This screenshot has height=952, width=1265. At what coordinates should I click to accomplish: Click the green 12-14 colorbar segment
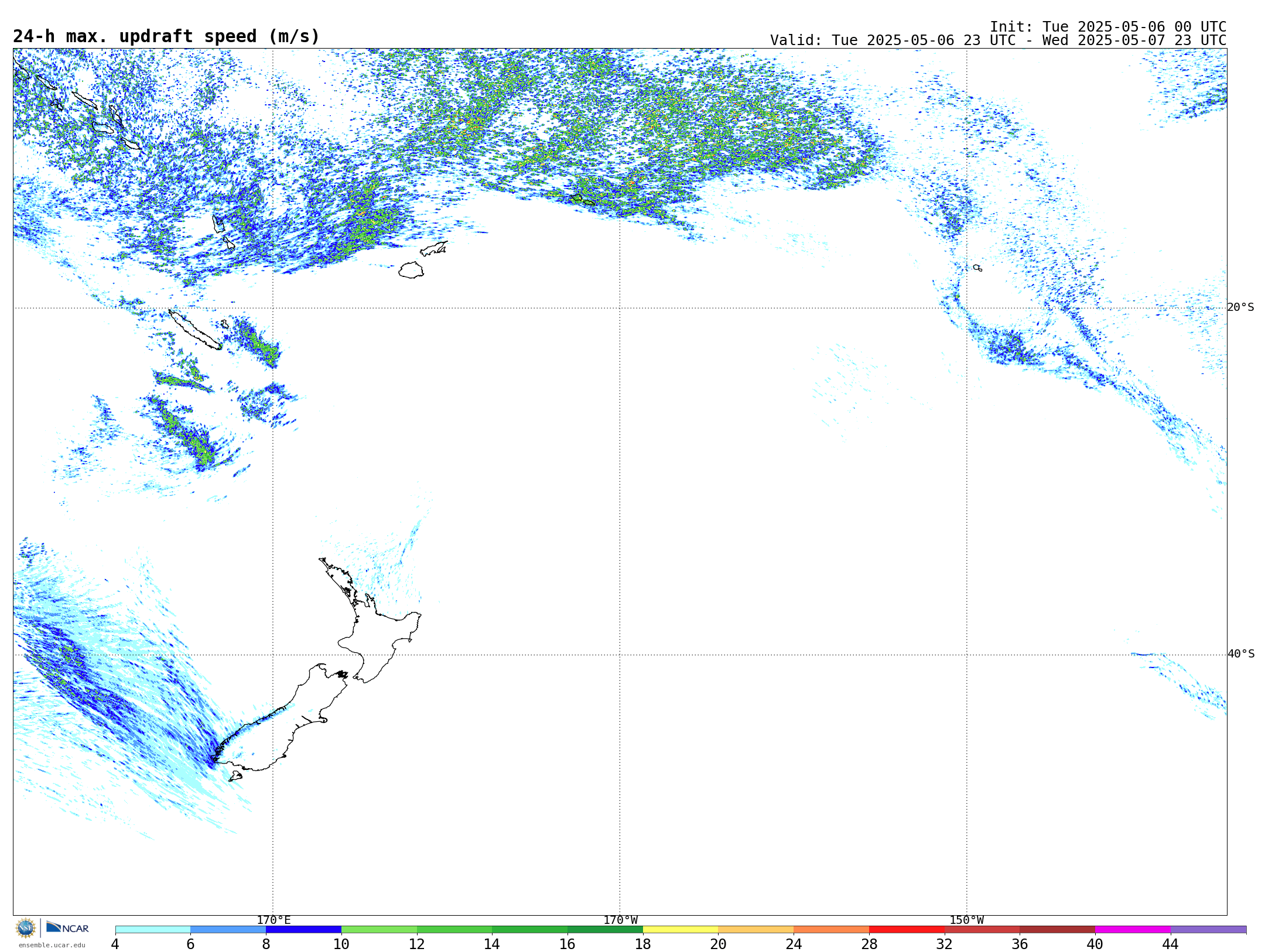click(454, 930)
